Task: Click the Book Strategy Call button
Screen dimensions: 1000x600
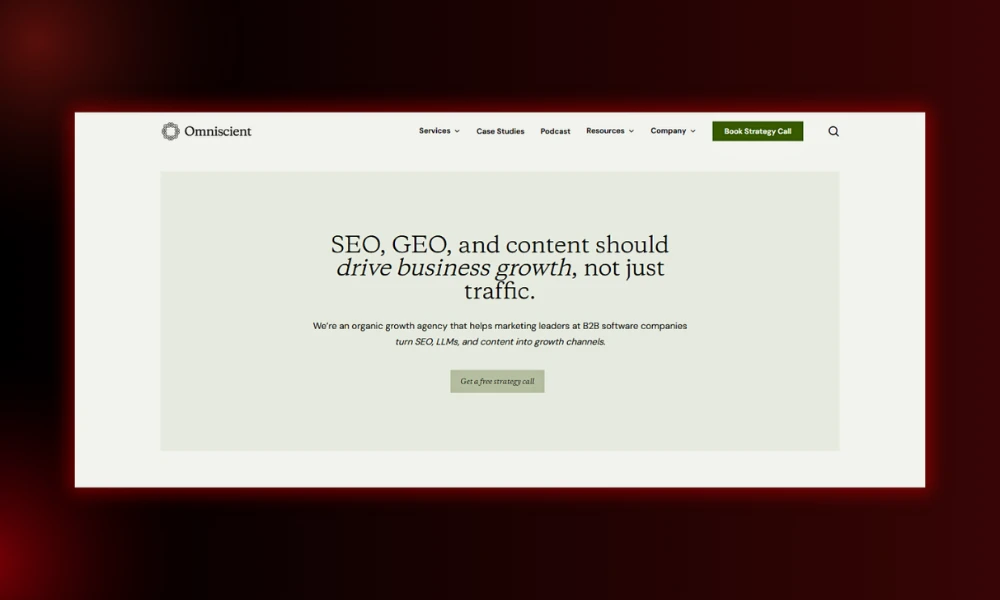Action: [757, 130]
